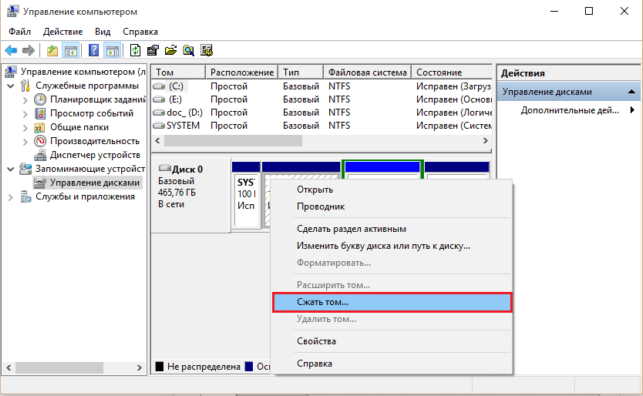Expand the Просмотр событий node
The width and height of the screenshot is (643, 396).
(x=25, y=114)
